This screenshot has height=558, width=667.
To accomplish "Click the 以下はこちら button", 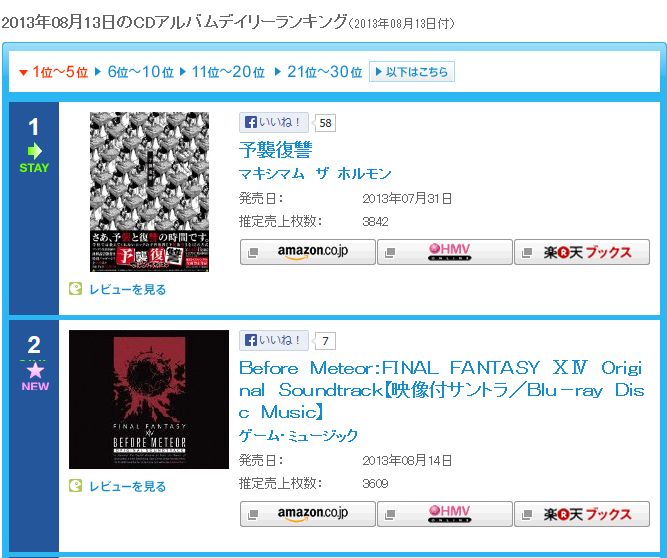I will click(x=412, y=71).
